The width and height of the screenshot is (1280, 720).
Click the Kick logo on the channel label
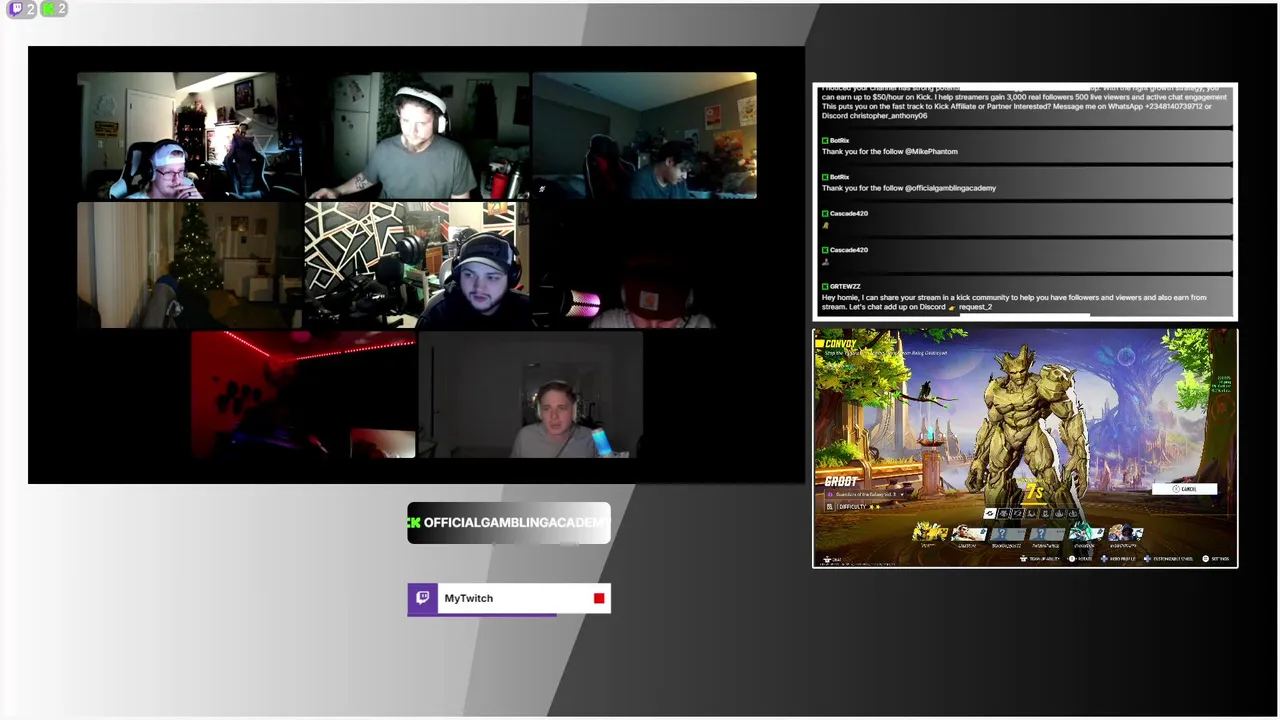pyautogui.click(x=414, y=522)
